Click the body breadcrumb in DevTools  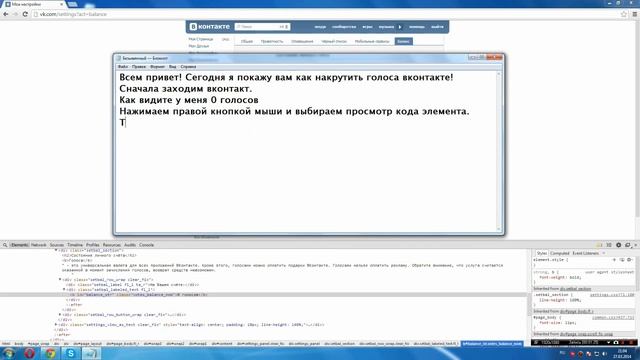click(x=19, y=344)
